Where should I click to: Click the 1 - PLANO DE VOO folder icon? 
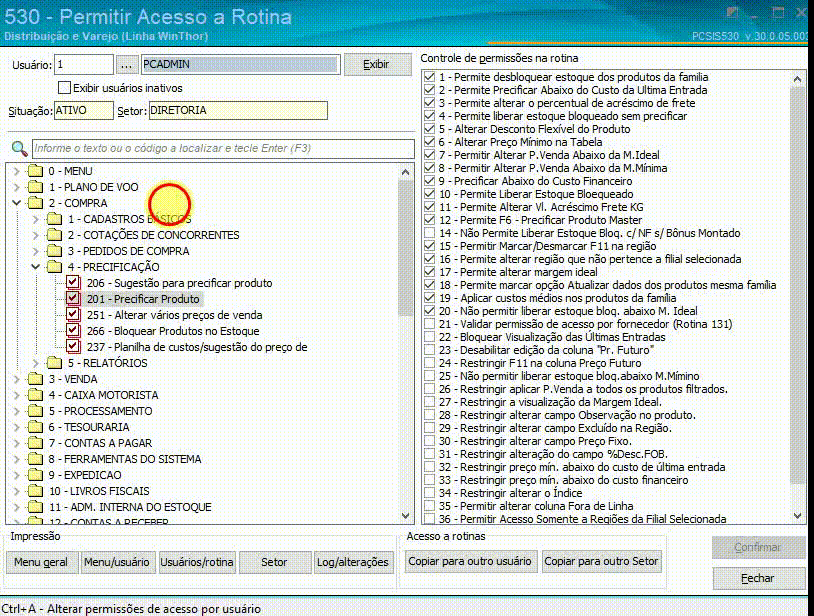tap(35, 187)
